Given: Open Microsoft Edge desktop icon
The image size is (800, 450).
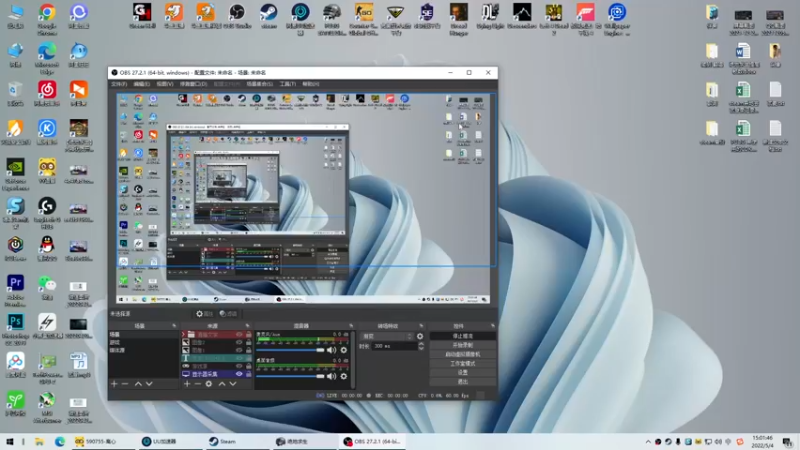Looking at the screenshot, I should pos(47,57).
